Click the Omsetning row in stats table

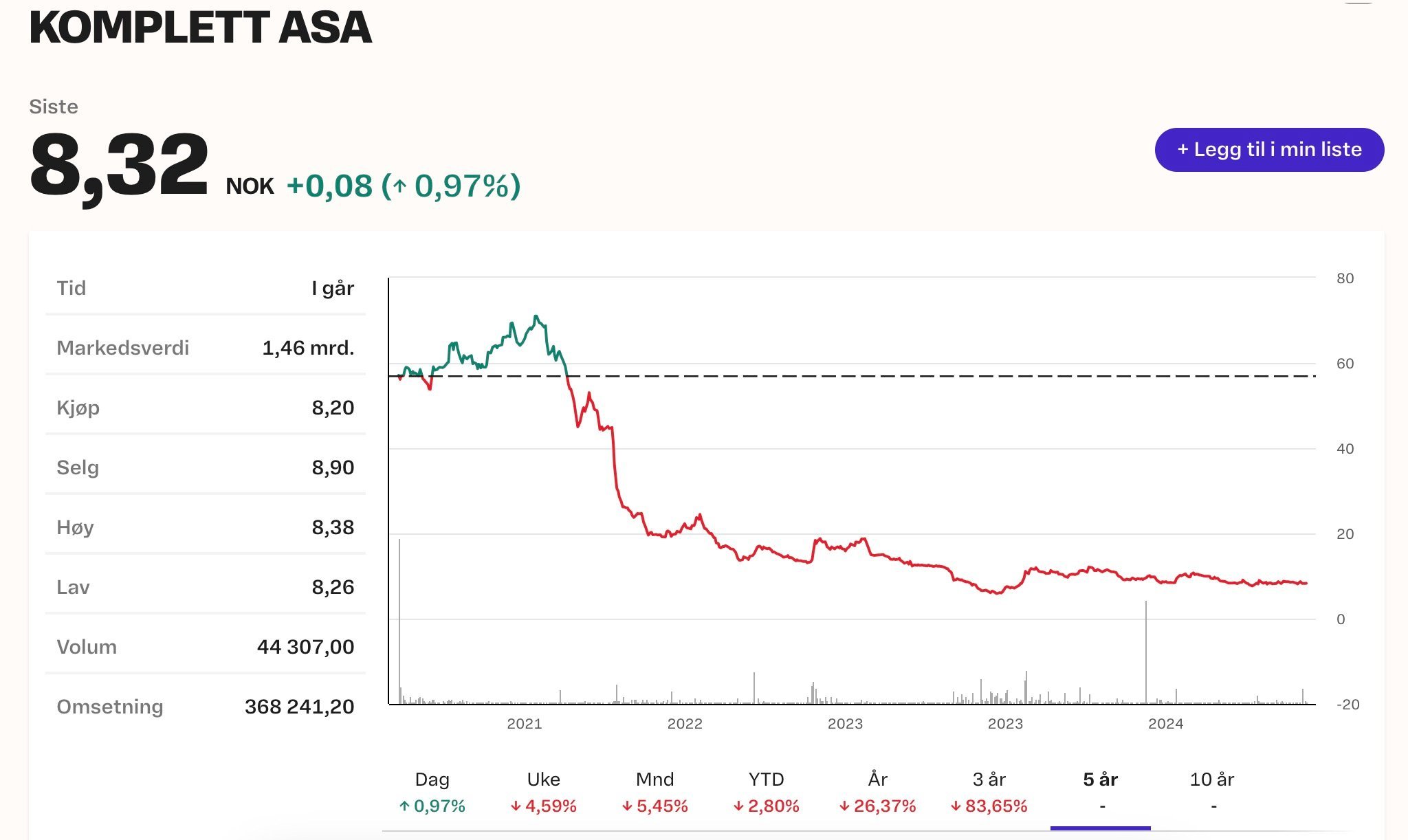pos(206,707)
